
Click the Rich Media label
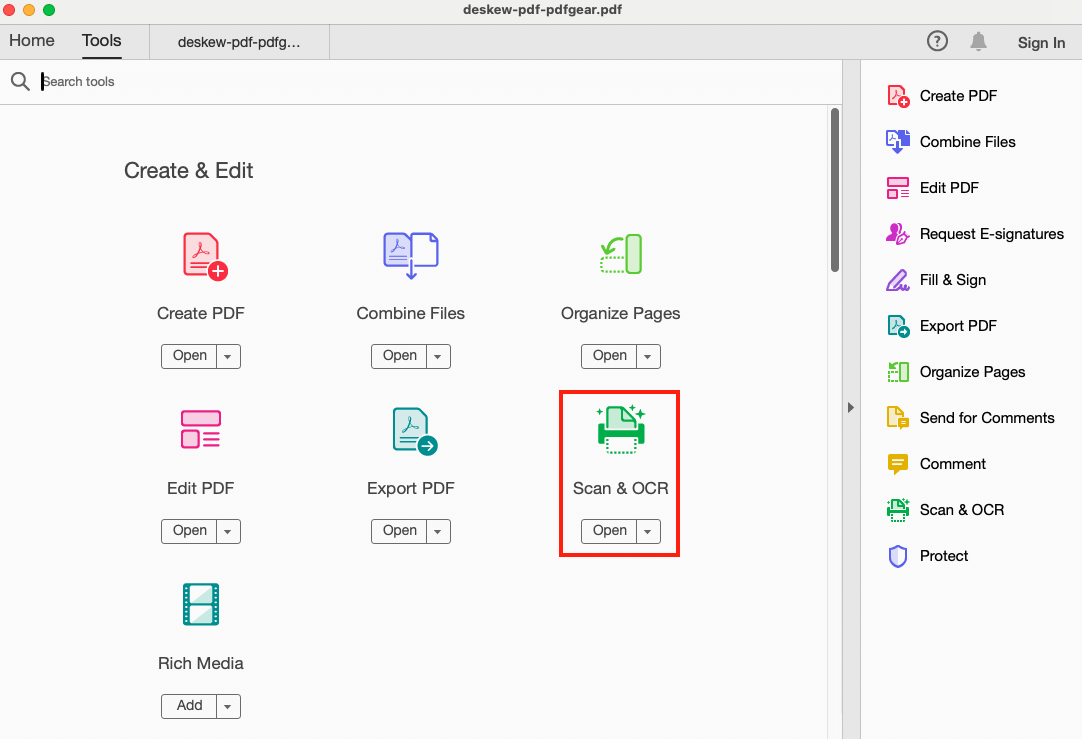click(201, 664)
